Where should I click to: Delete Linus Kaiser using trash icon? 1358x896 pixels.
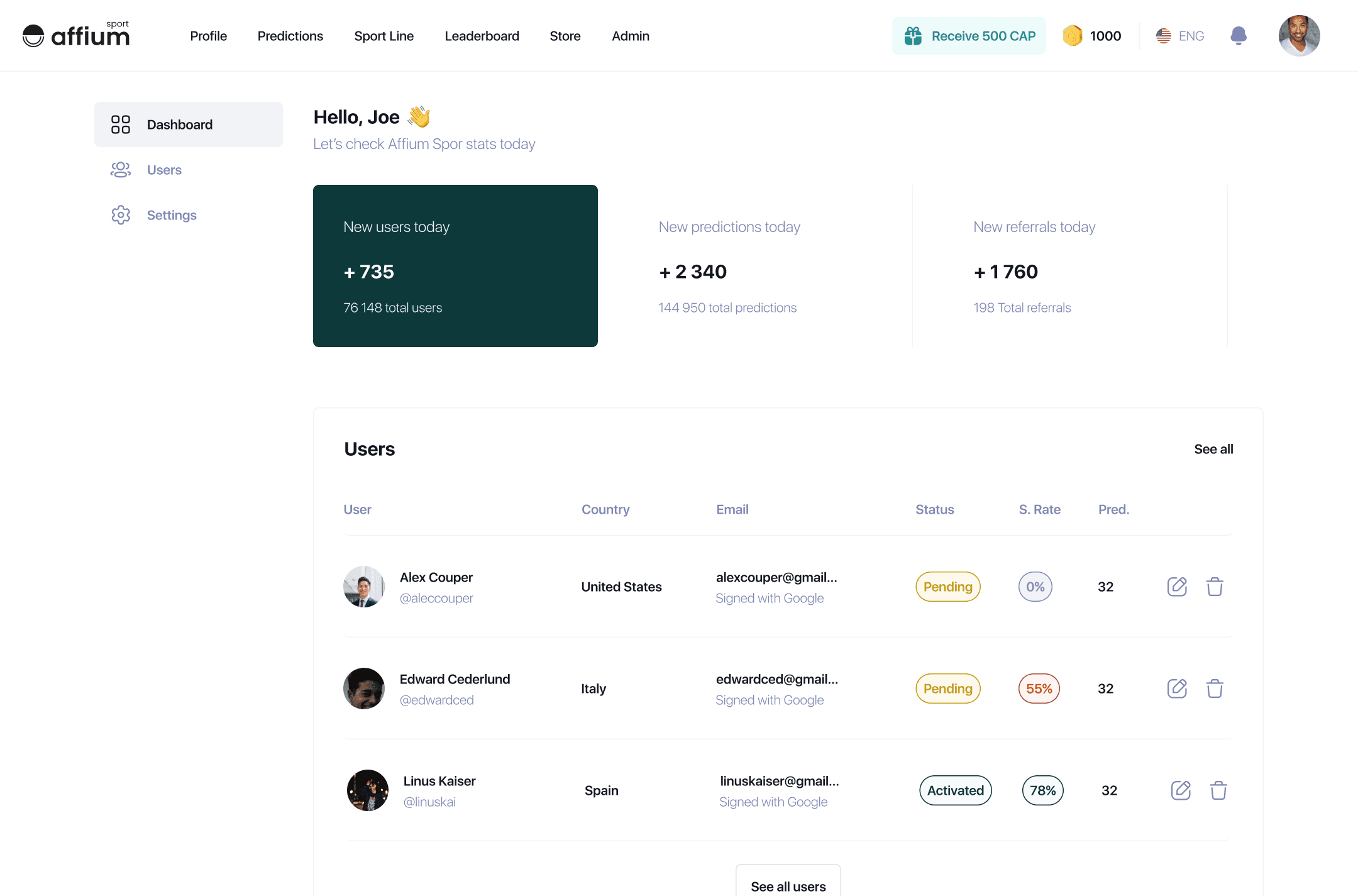1218,790
